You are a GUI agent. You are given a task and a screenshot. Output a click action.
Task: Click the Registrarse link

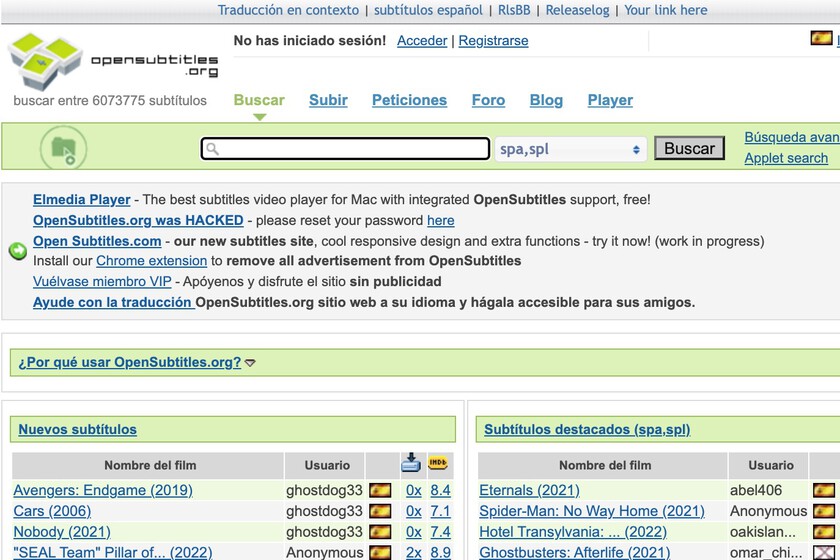point(493,41)
